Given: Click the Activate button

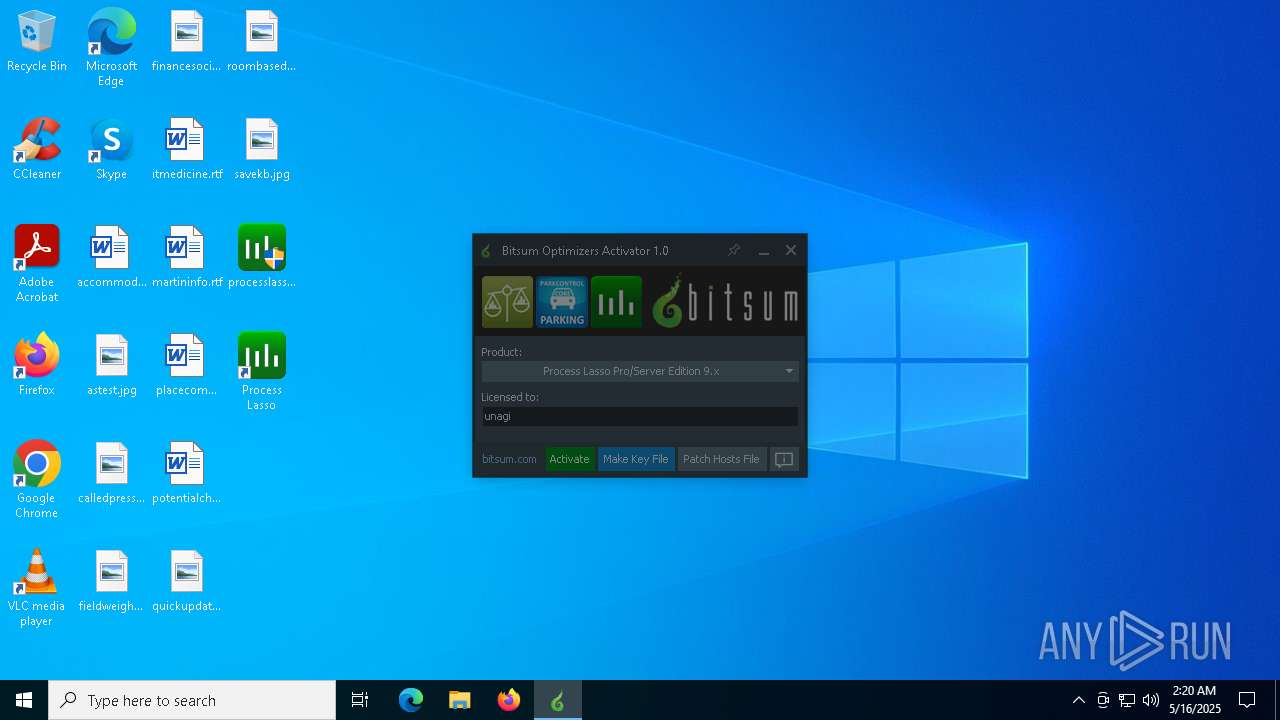Looking at the screenshot, I should pos(569,459).
